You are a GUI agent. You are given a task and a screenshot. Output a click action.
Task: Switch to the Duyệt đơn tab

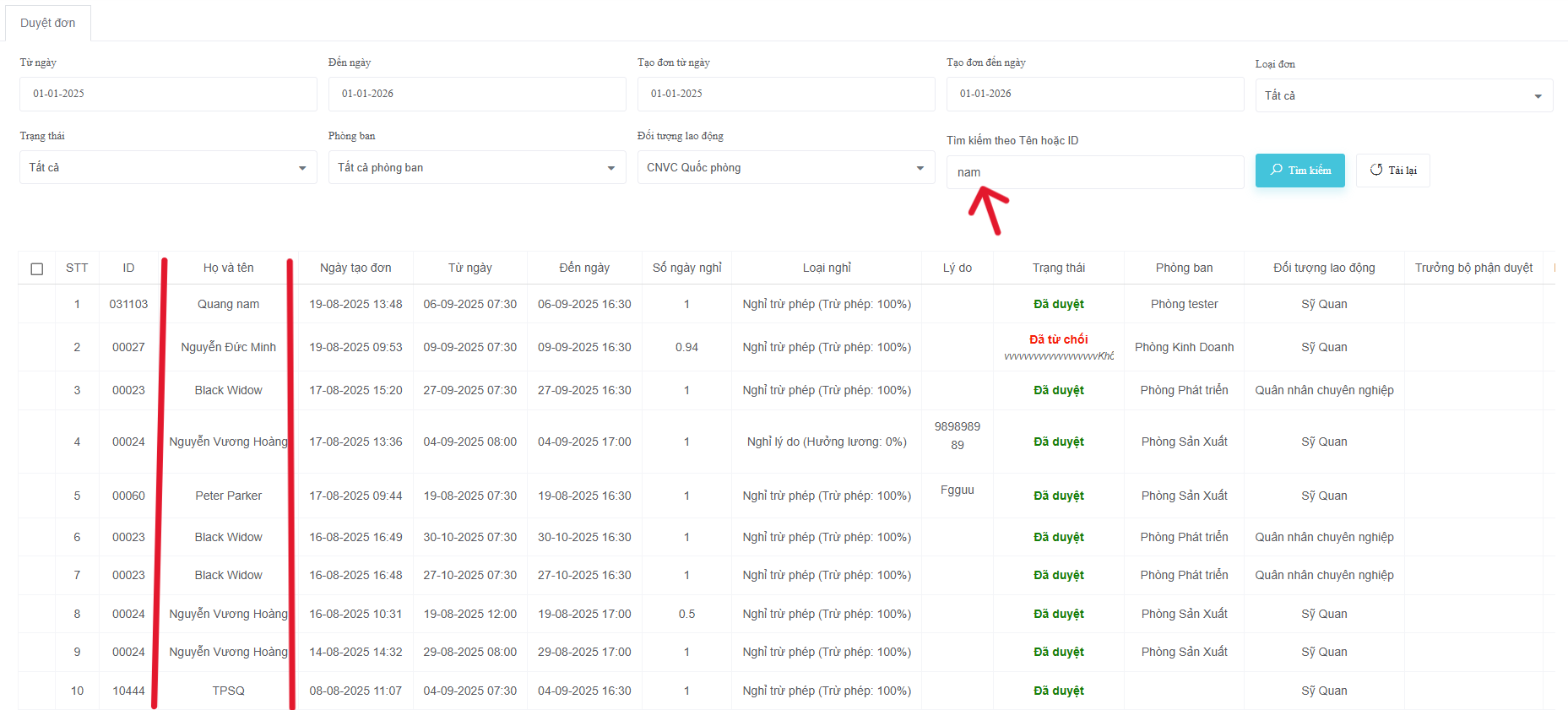click(48, 23)
